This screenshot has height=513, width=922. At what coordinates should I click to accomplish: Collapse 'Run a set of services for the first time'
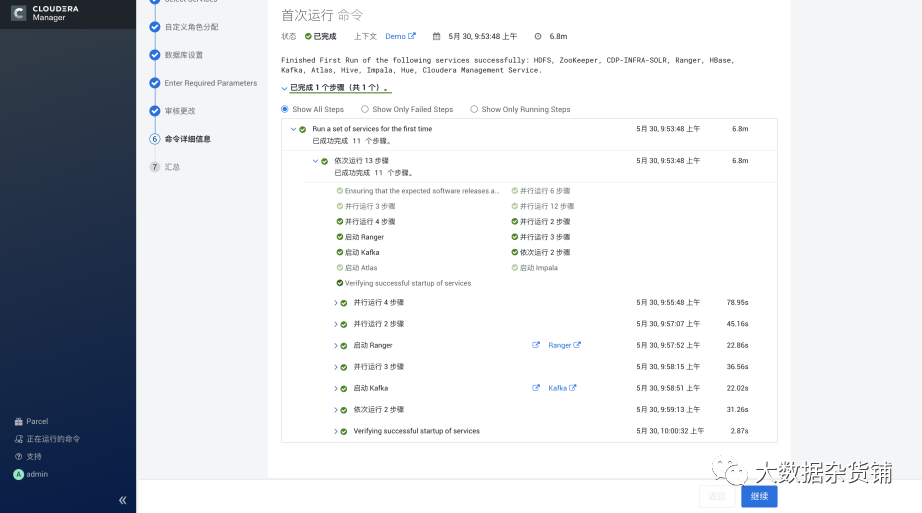(x=293, y=129)
